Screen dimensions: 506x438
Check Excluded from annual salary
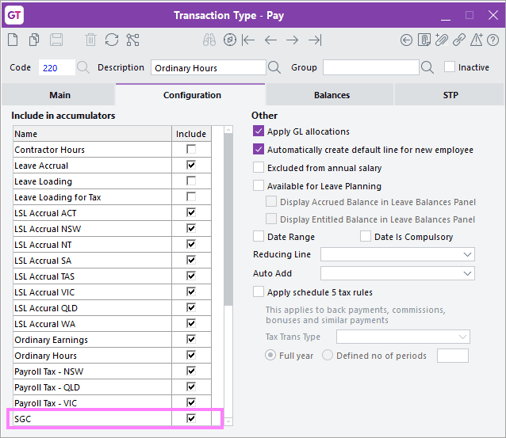(258, 167)
